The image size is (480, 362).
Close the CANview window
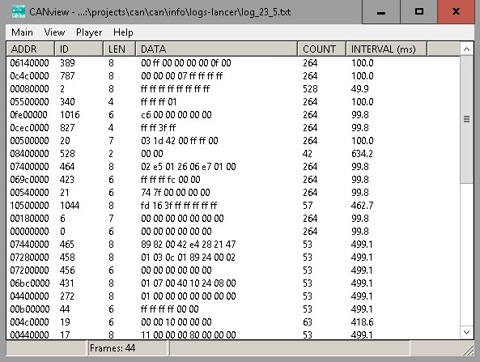(456, 12)
